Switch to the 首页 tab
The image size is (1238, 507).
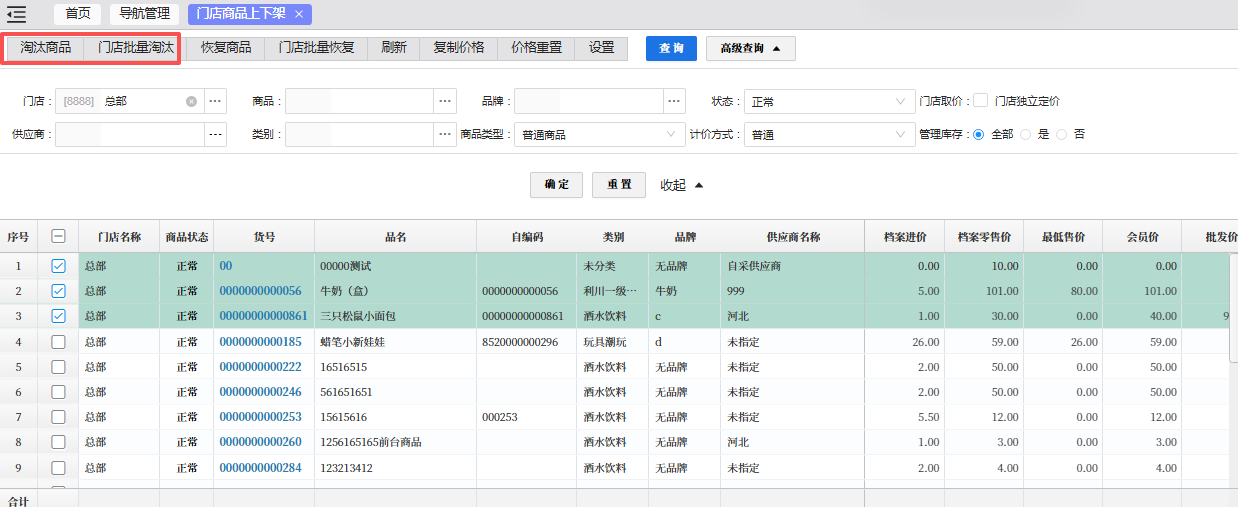(77, 14)
